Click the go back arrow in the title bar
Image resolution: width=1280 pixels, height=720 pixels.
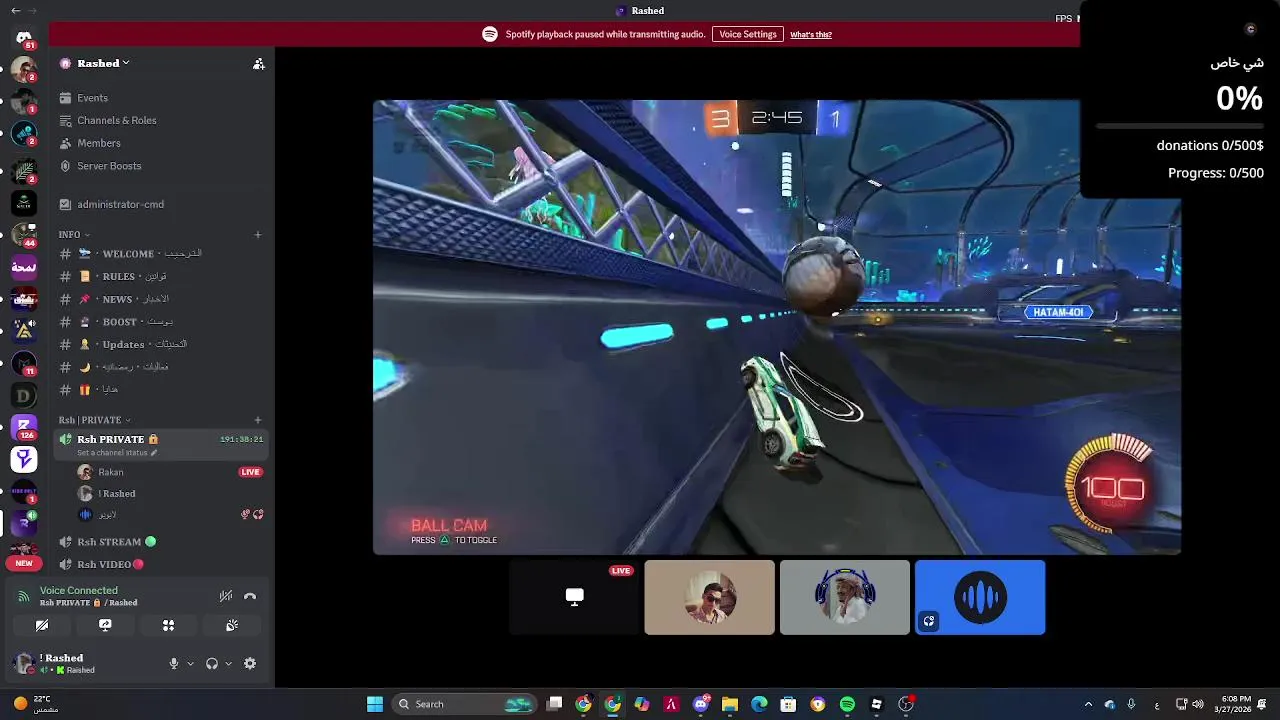coord(14,10)
